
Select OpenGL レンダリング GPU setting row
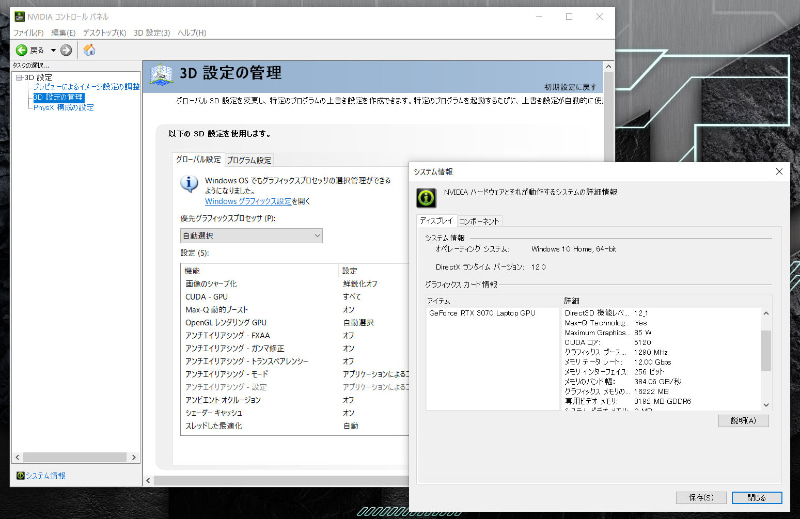click(295, 323)
